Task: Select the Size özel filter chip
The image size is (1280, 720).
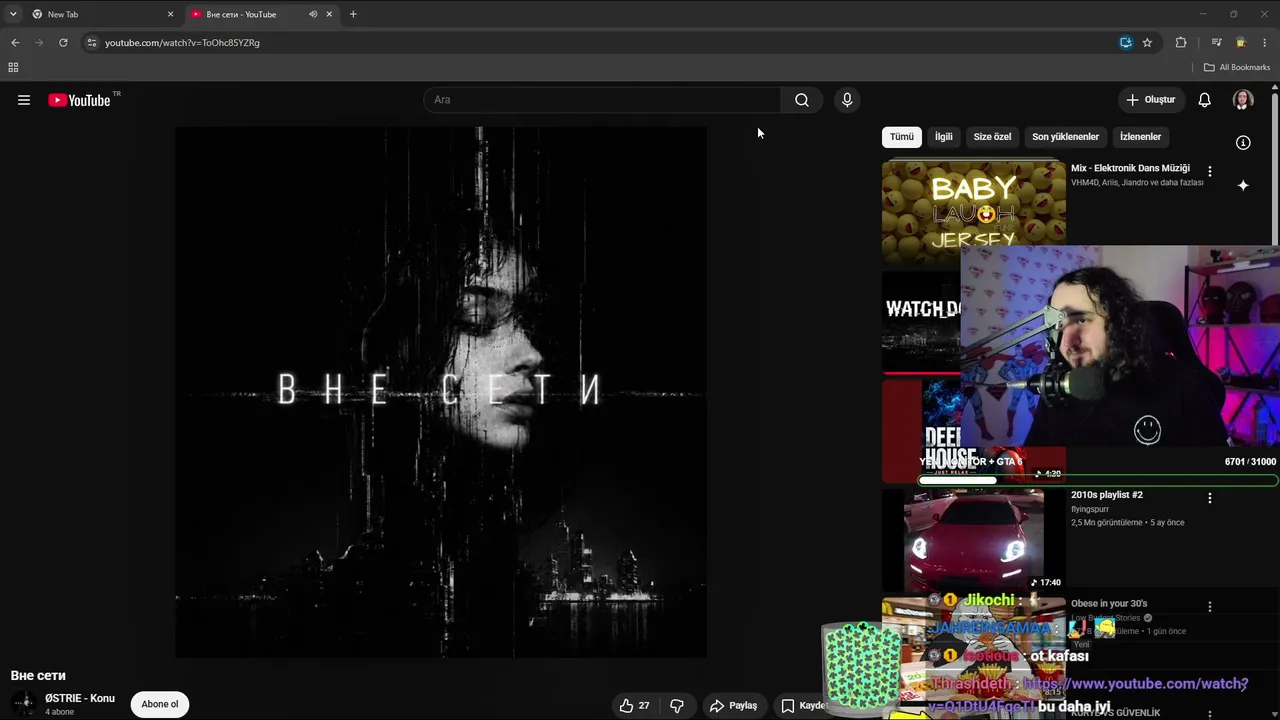Action: (x=992, y=137)
